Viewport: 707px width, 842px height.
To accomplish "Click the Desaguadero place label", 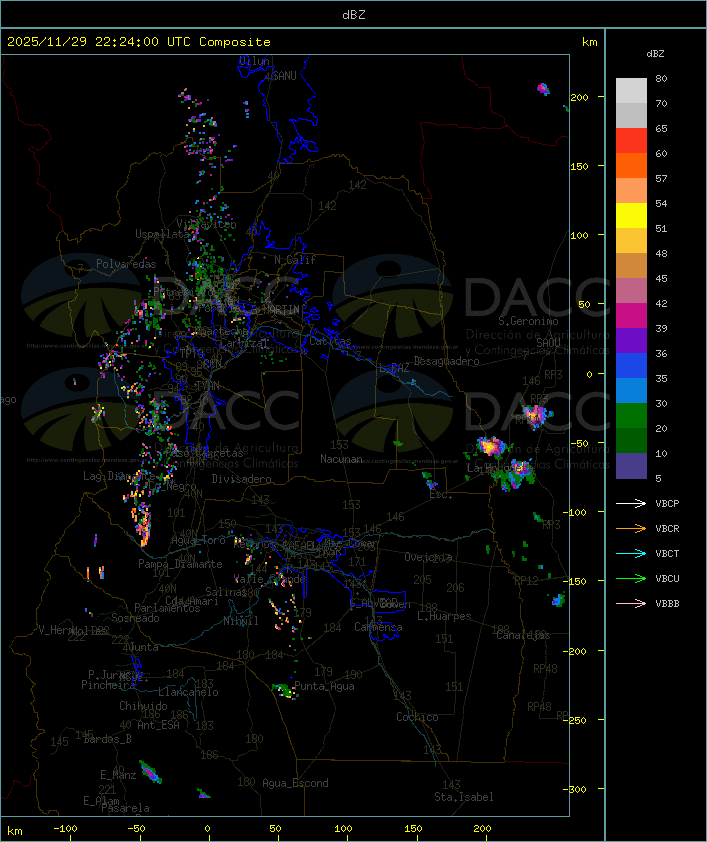I will tap(446, 361).
